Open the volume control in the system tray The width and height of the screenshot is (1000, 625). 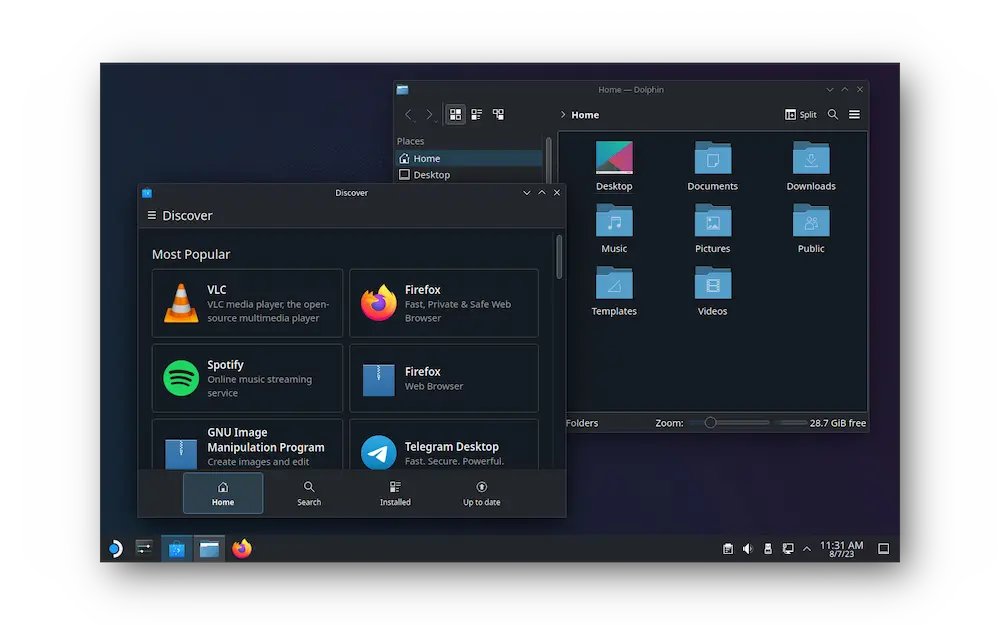point(747,548)
